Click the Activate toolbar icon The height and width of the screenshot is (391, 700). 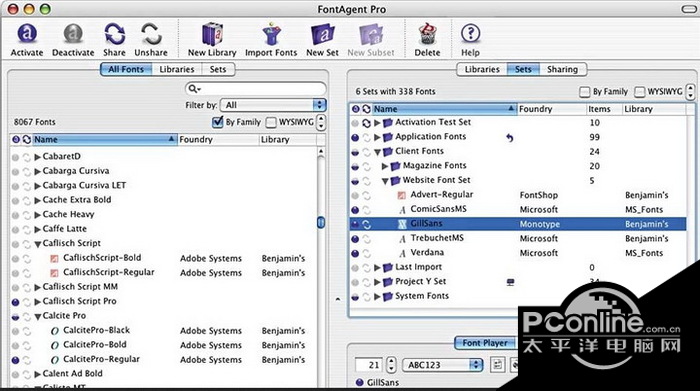pyautogui.click(x=27, y=35)
